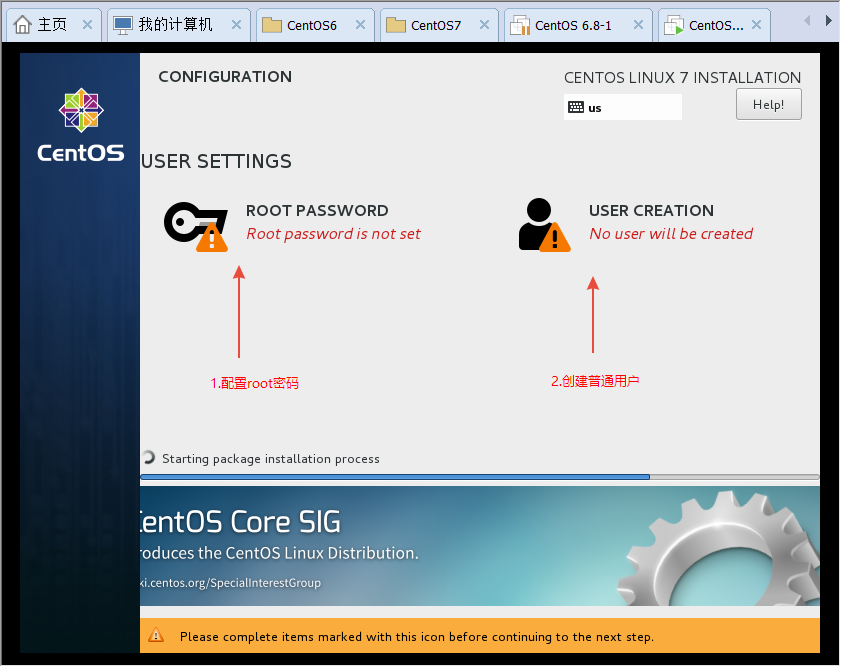The image size is (841, 667).
Task: Close the CentOS... running VM tab
Action: 756,25
